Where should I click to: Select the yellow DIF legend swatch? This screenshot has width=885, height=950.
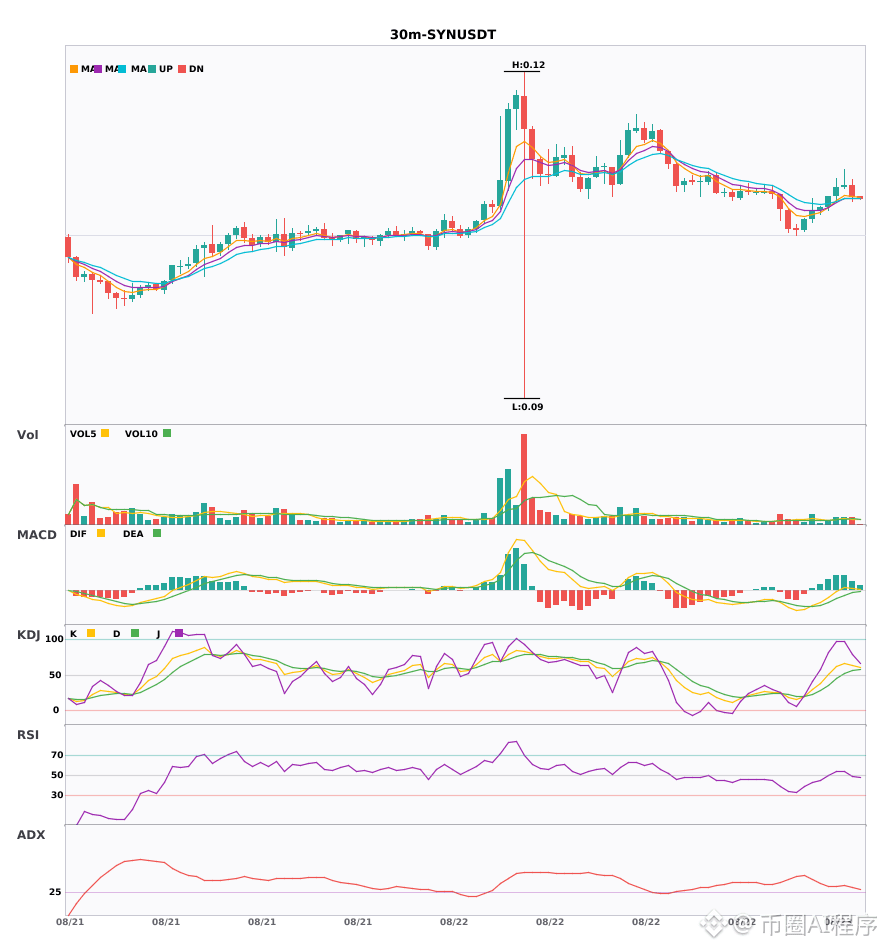pos(101,533)
